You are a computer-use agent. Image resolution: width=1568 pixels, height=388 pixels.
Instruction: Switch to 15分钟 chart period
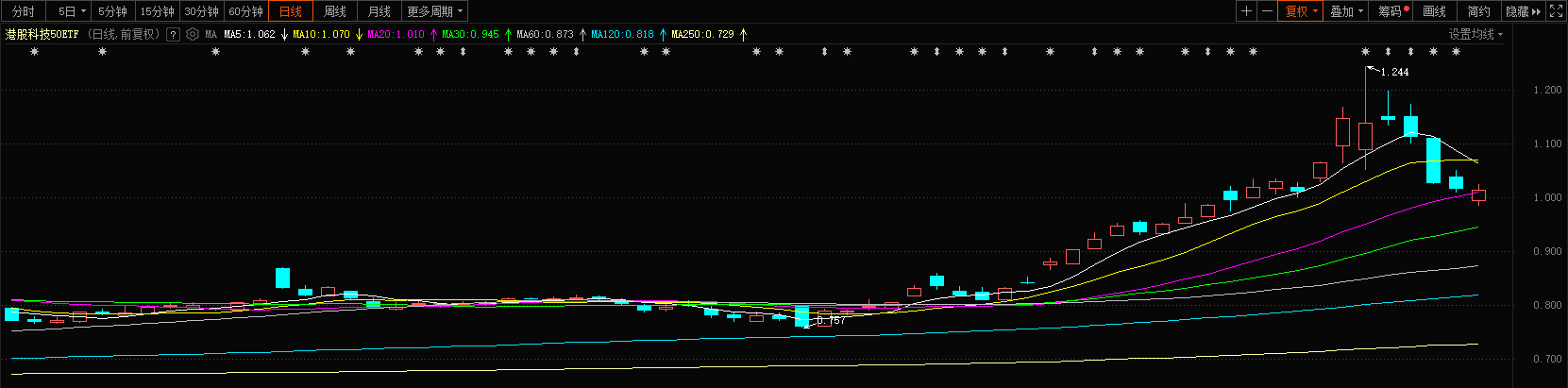(157, 11)
